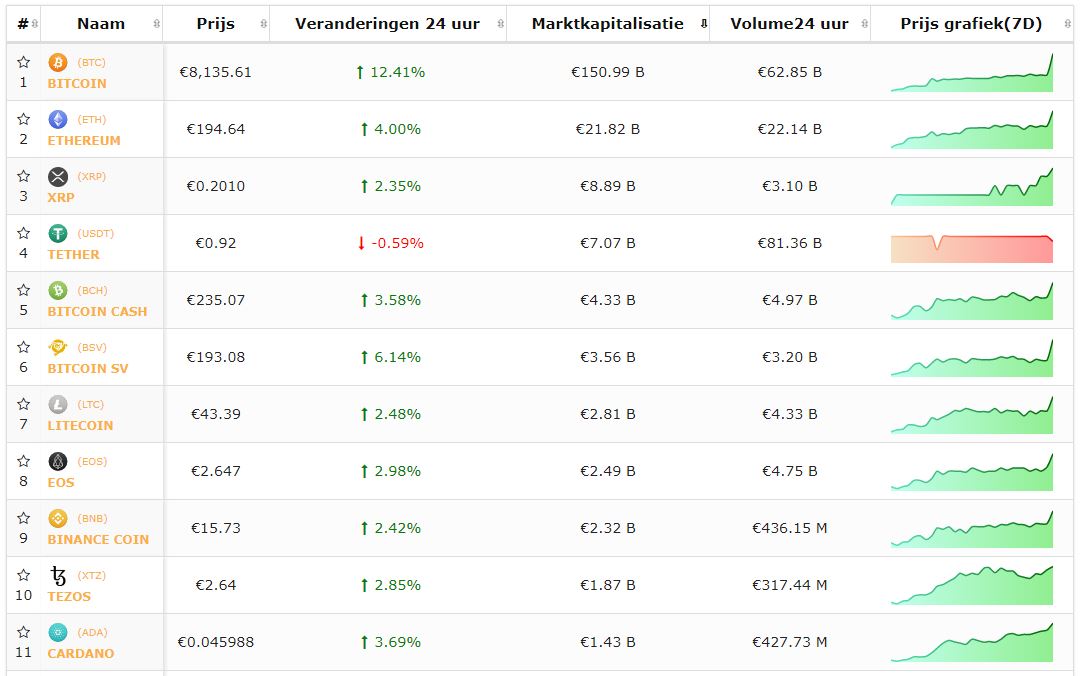Sort using the Marktkapitalisatie sort arrow
The height and width of the screenshot is (676, 1081).
pyautogui.click(x=703, y=24)
